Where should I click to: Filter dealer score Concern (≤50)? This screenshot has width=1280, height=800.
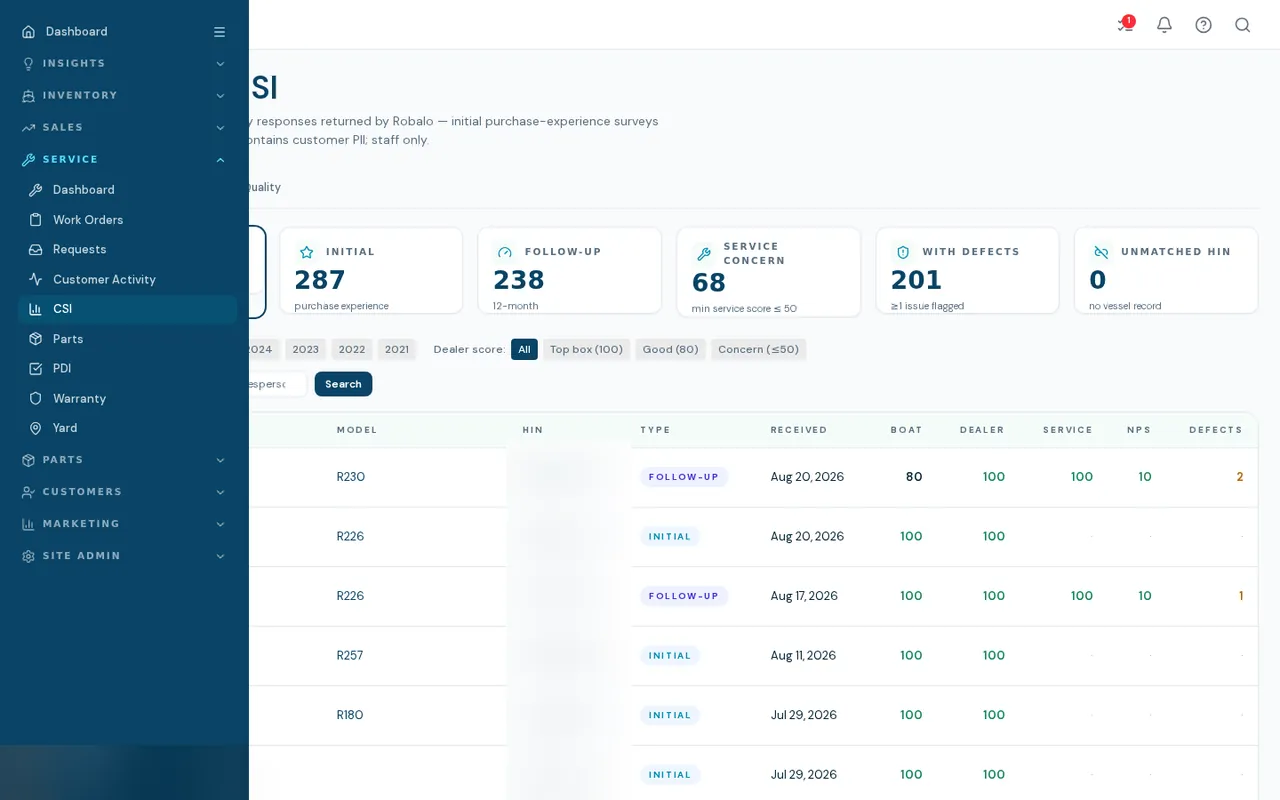(x=758, y=349)
